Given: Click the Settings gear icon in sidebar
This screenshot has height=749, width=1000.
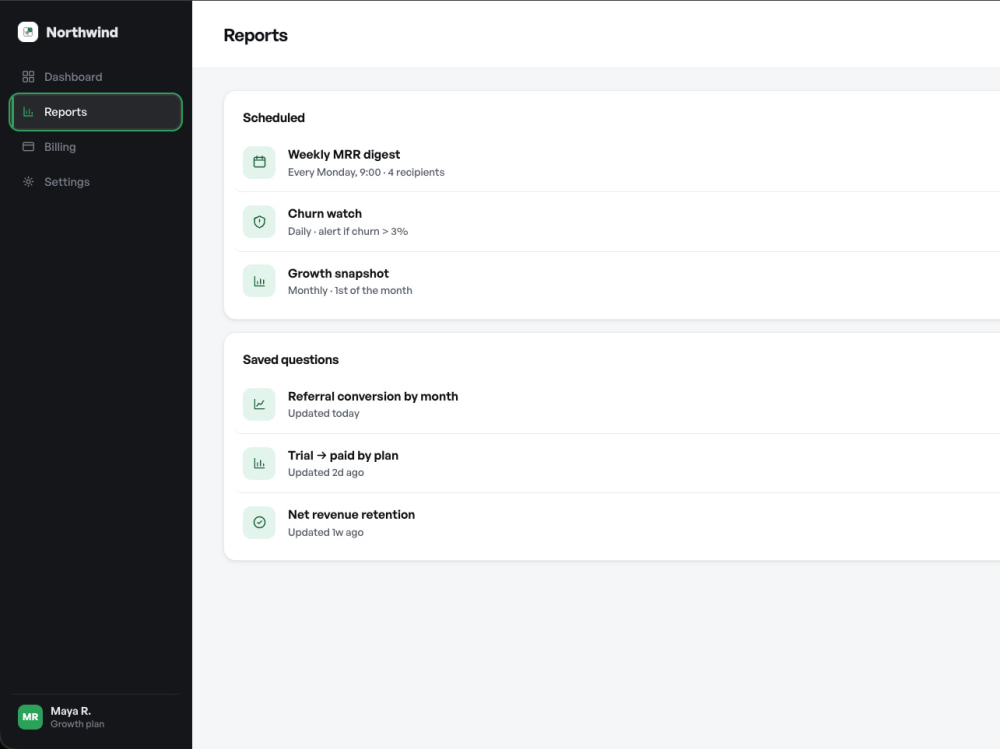Looking at the screenshot, I should tap(28, 182).
